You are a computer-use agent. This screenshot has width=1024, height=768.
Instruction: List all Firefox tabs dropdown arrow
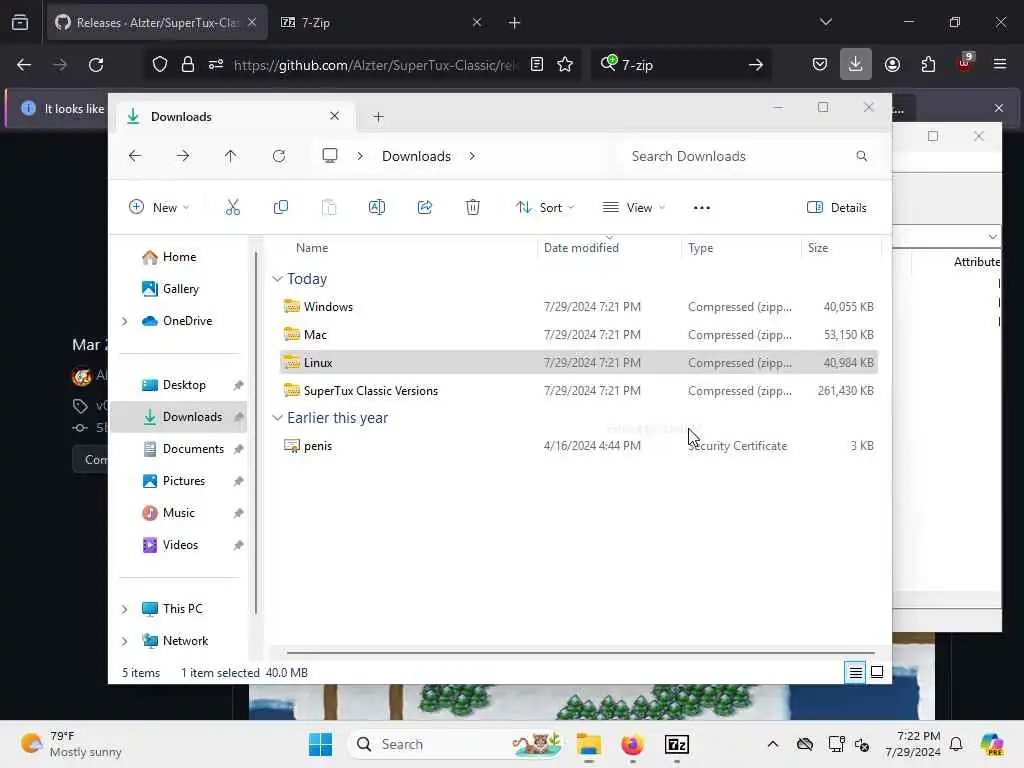825,22
